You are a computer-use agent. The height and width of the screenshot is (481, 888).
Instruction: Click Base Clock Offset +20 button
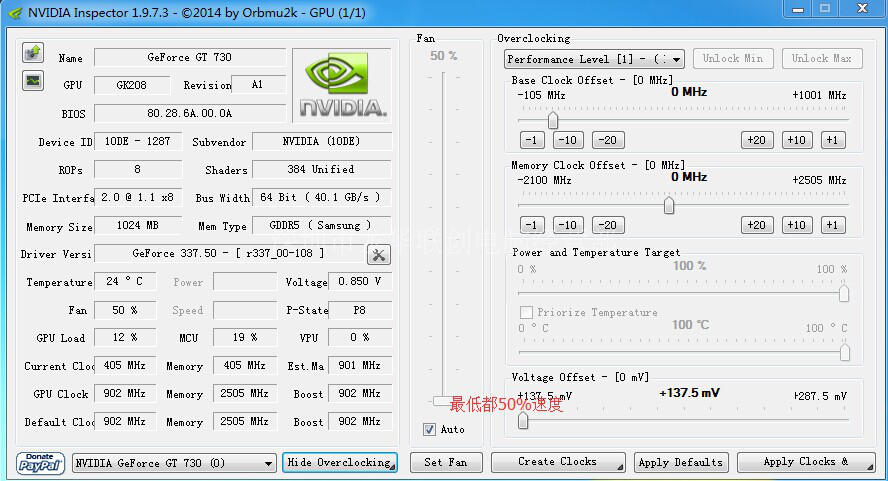[x=757, y=140]
